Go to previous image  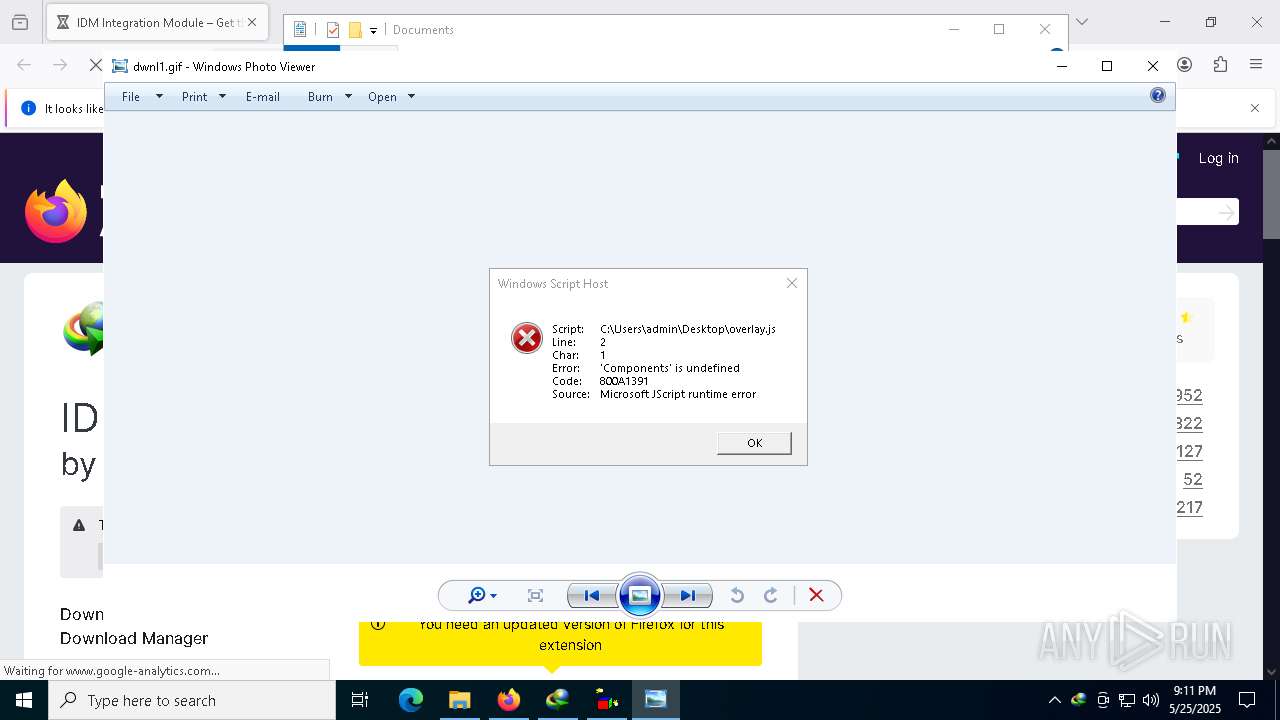click(592, 596)
